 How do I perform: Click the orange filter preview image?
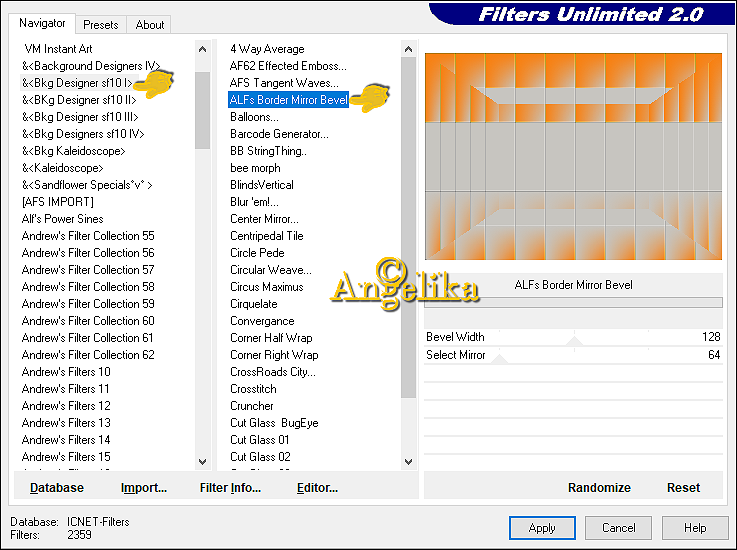[x=573, y=157]
